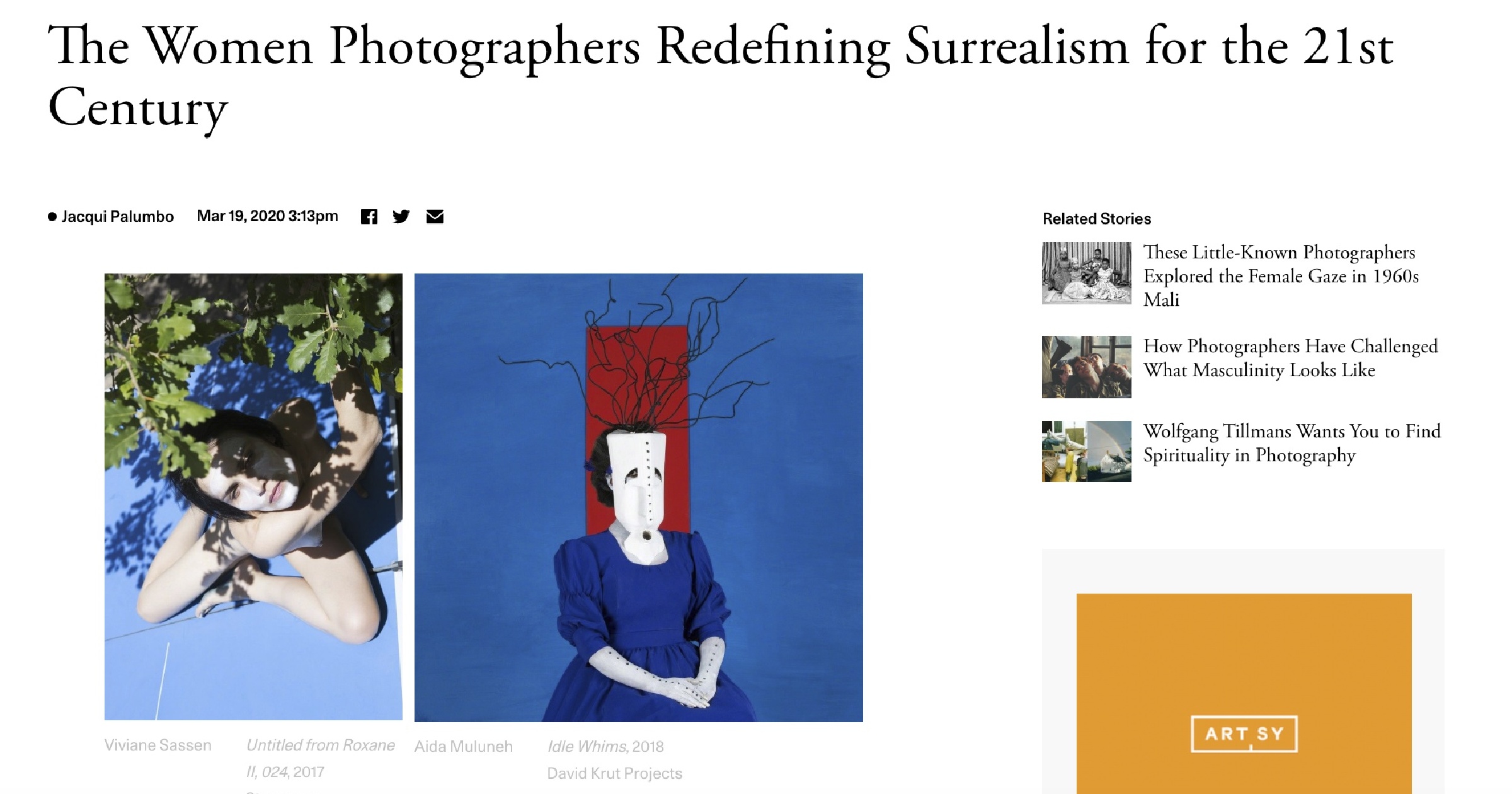1512x794 pixels.
Task: Open the Female Gaze in 1960s Mali story
Action: tap(1281, 275)
